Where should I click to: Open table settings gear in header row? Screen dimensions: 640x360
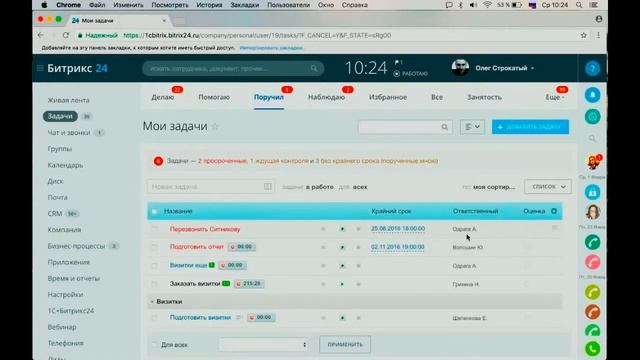click(x=554, y=211)
